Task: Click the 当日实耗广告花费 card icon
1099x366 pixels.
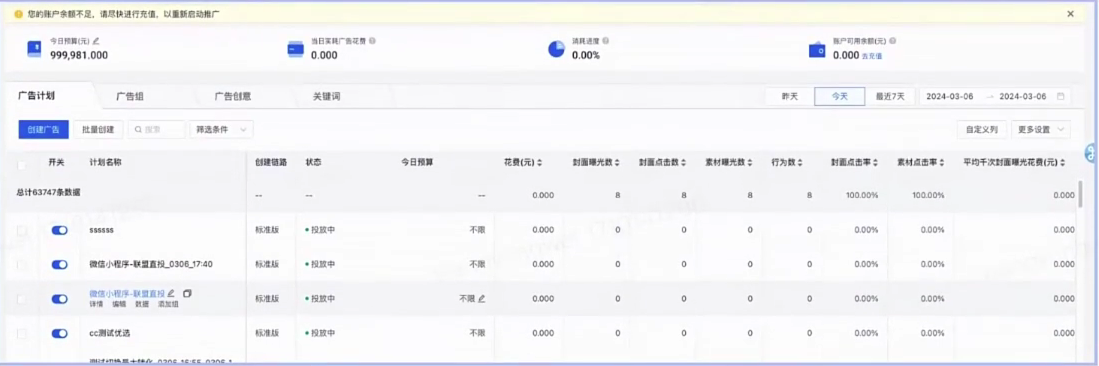Action: pyautogui.click(x=295, y=49)
